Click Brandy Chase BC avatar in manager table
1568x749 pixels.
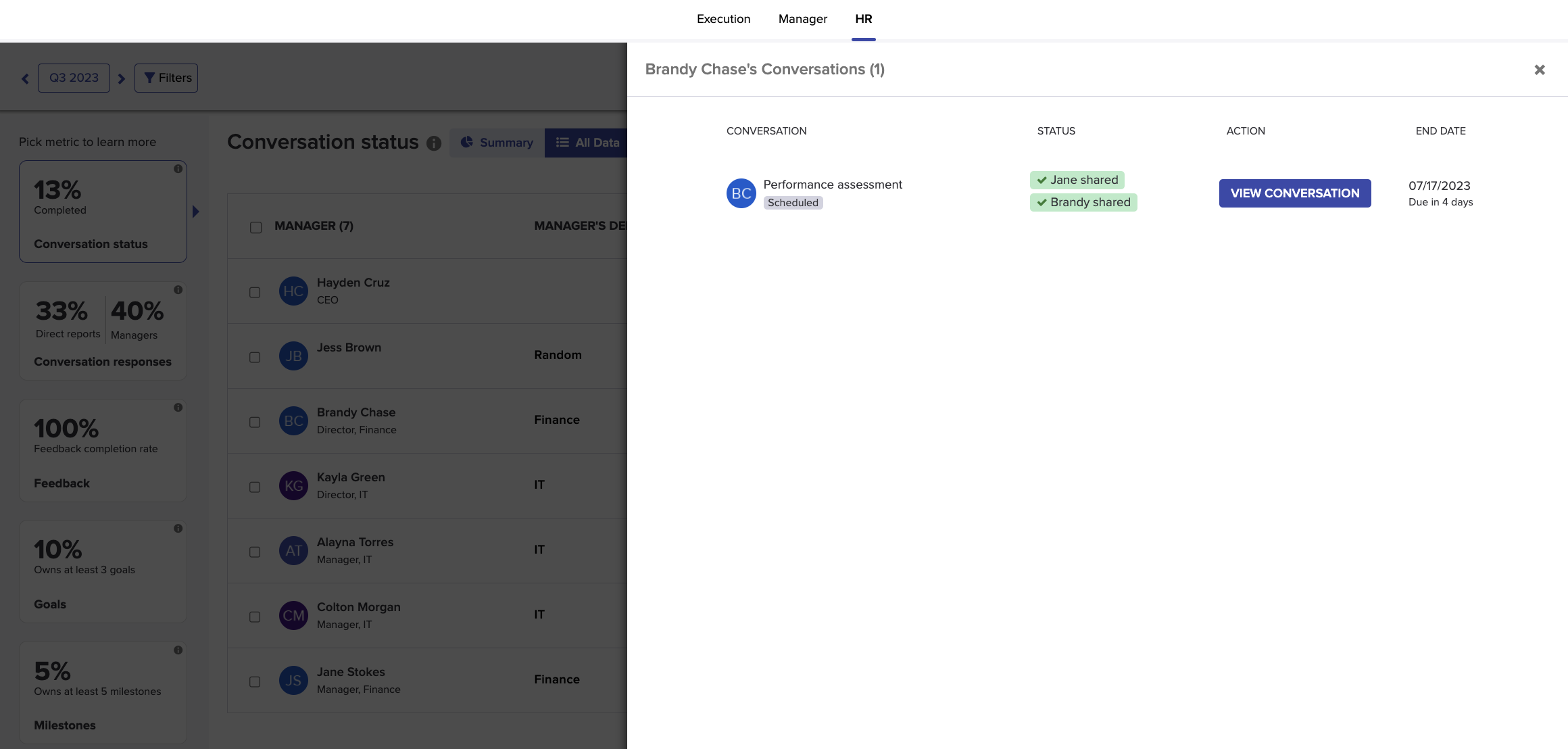(293, 421)
